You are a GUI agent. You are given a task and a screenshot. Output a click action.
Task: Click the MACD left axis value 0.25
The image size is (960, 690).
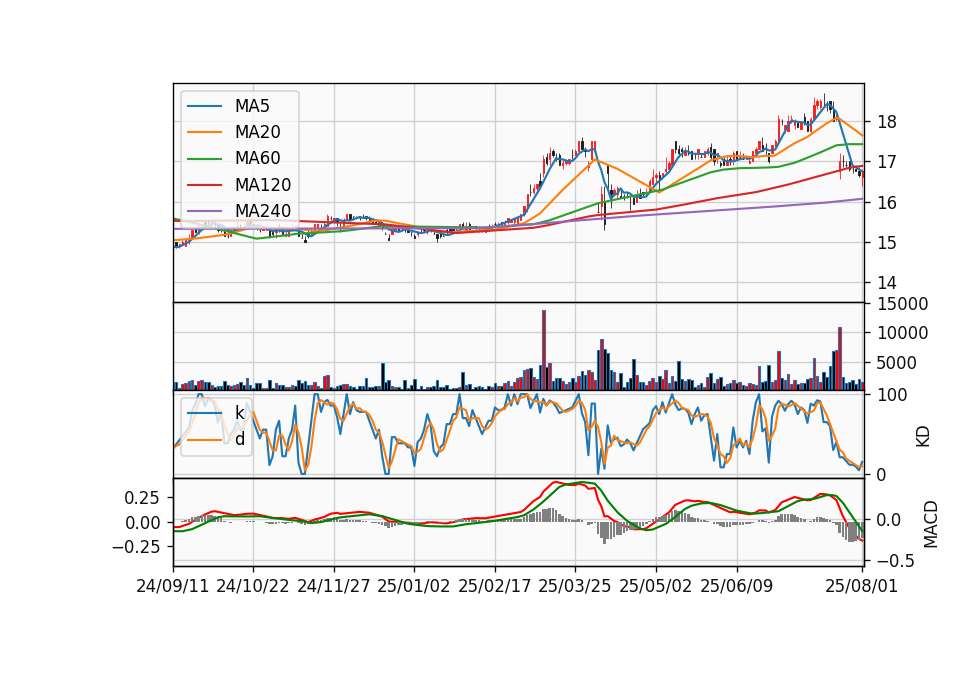(x=142, y=498)
